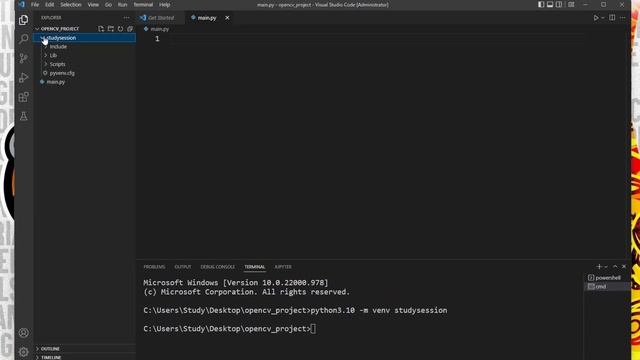Place cursor on editor line 1
This screenshot has width=640, height=360.
click(x=378, y=39)
